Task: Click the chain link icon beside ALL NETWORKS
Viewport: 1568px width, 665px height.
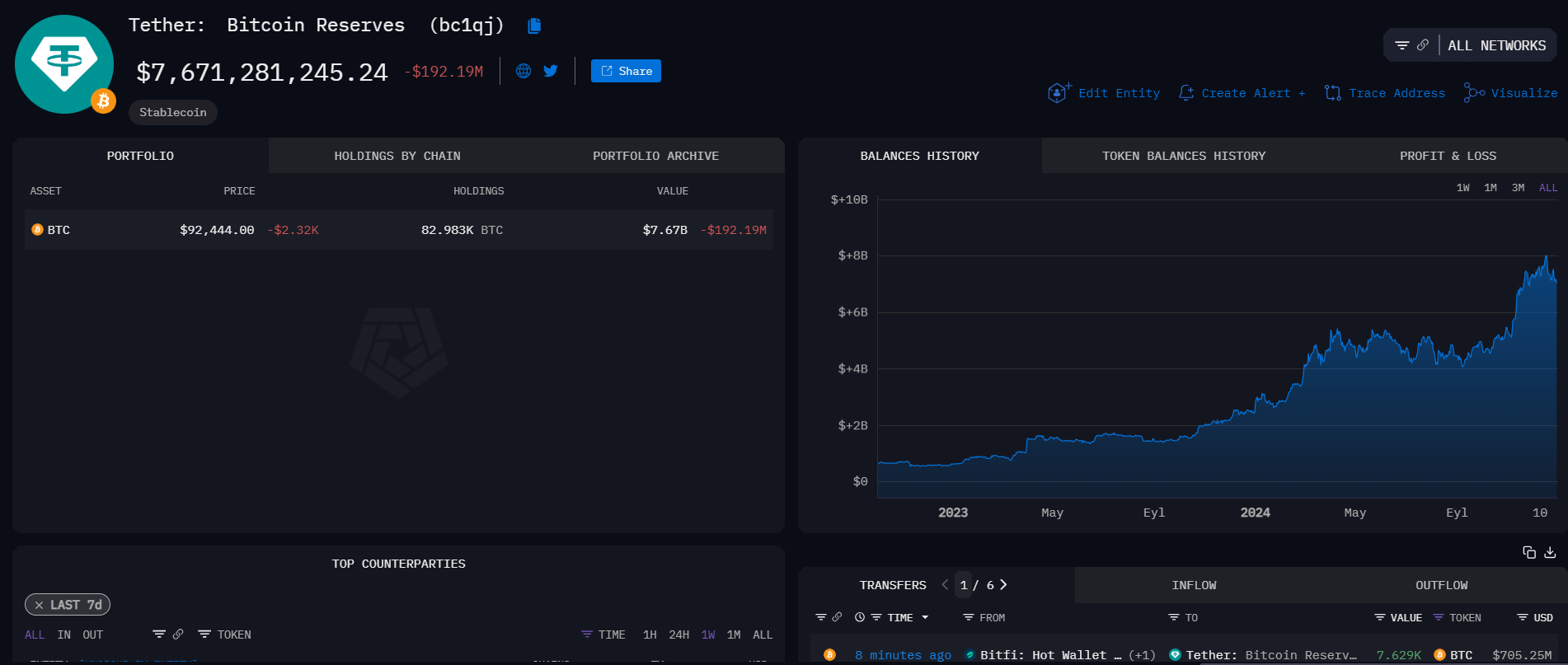Action: tap(1423, 45)
